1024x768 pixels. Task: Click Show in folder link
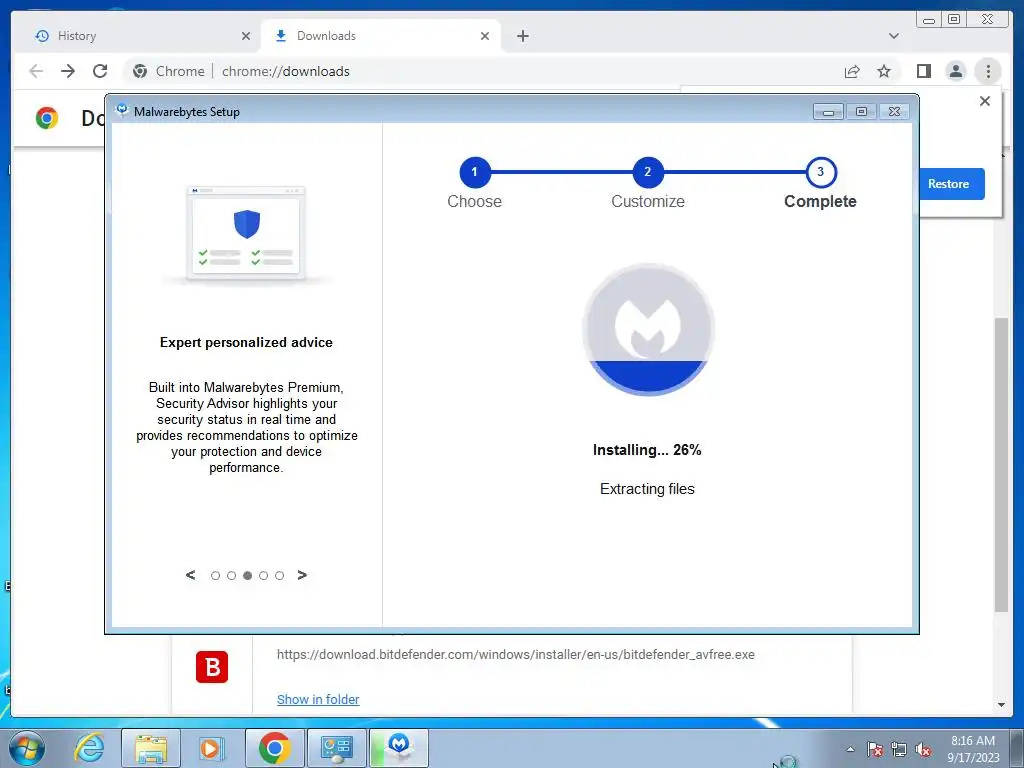point(318,699)
